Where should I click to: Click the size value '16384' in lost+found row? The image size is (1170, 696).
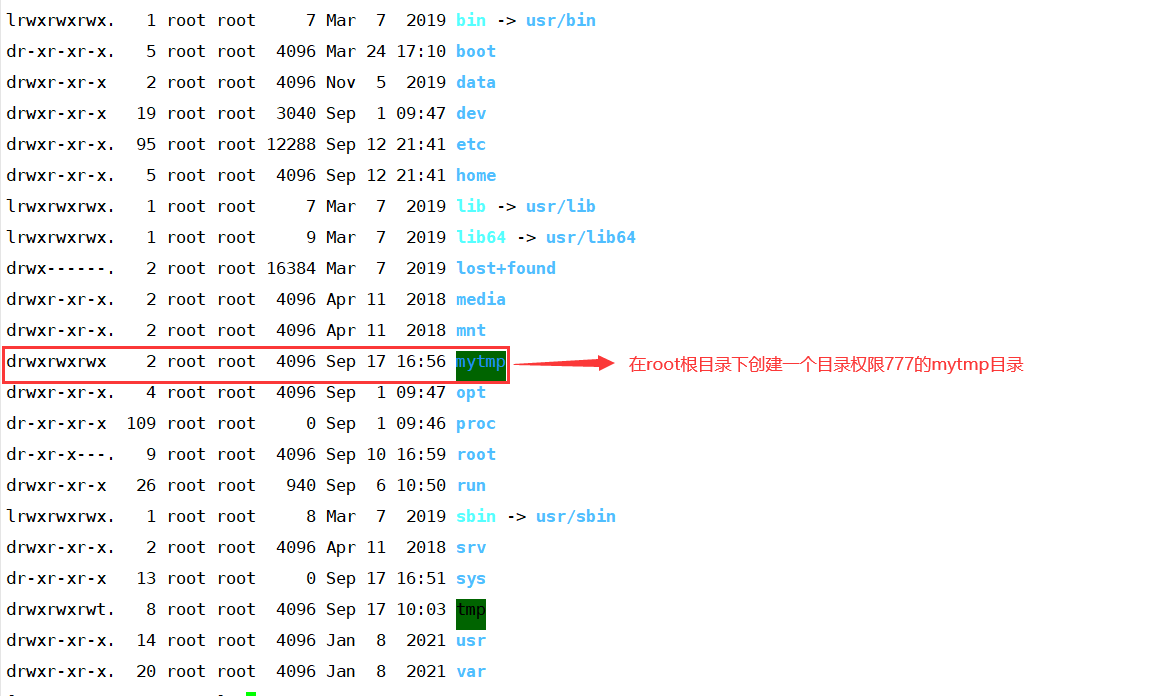pos(291,269)
